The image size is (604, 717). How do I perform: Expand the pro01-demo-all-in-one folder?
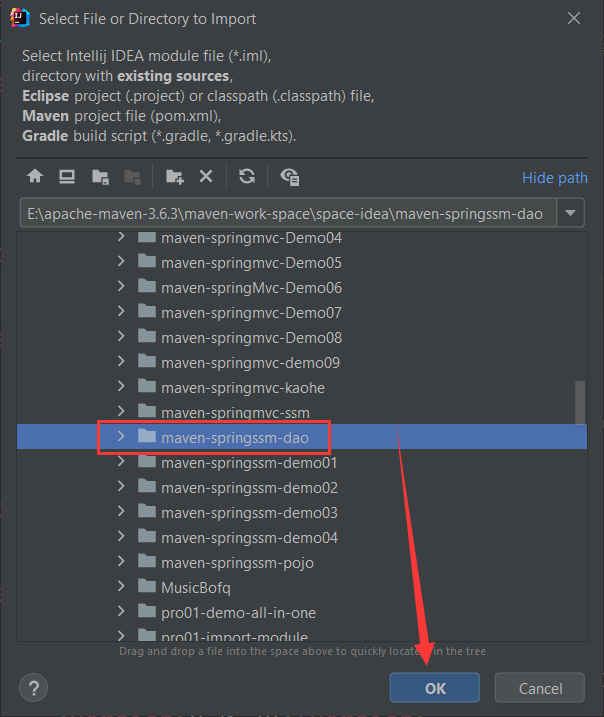[121, 611]
